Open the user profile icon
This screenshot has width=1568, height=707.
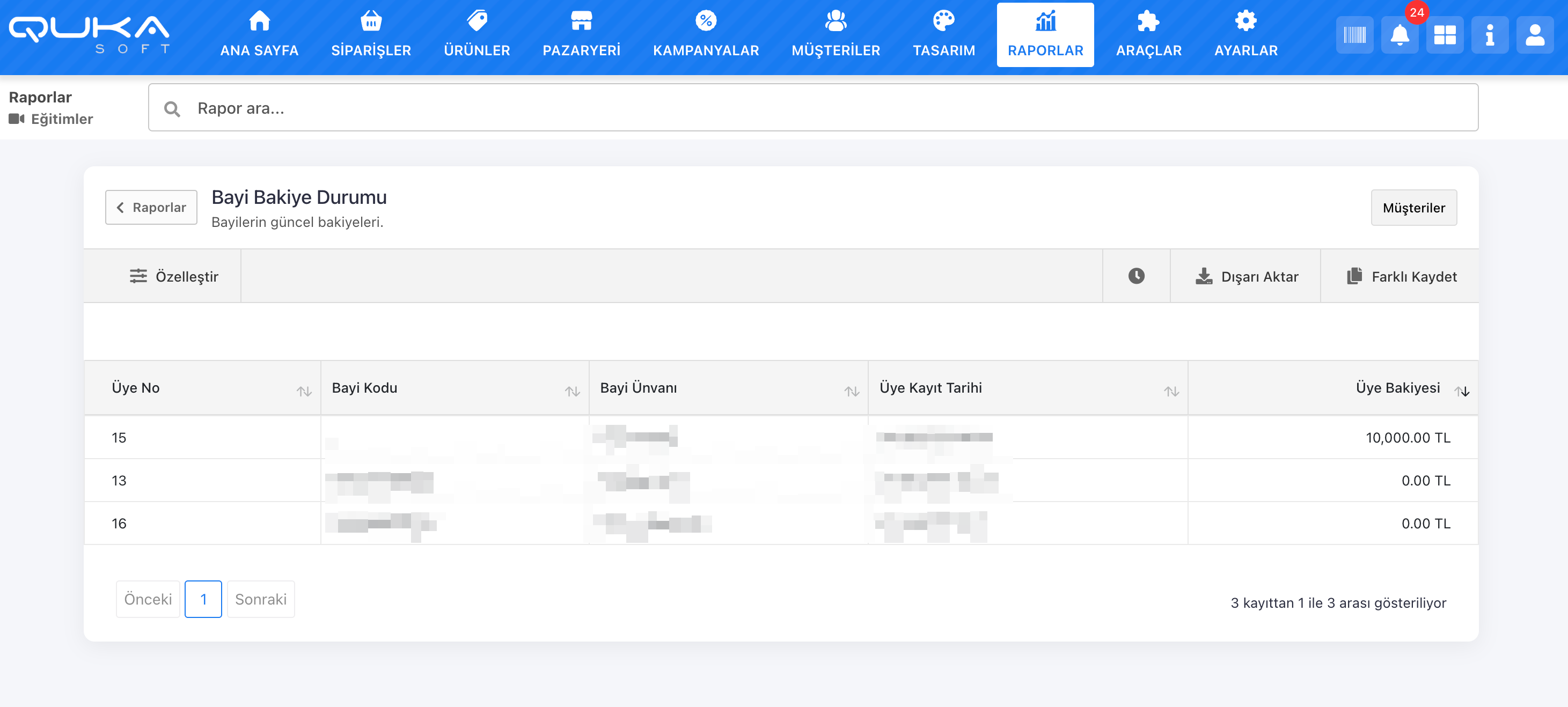click(x=1535, y=35)
